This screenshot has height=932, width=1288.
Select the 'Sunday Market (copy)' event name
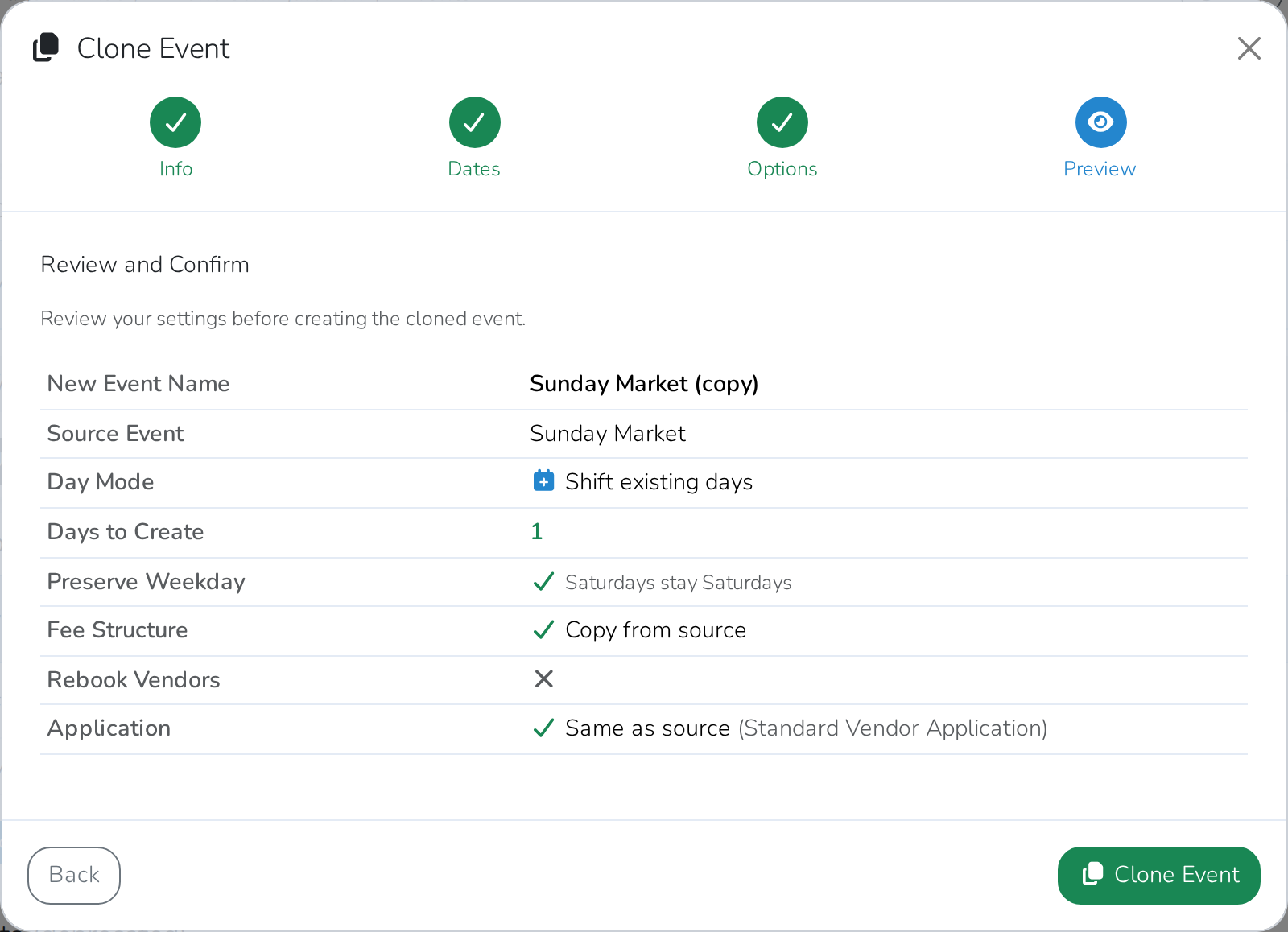644,384
